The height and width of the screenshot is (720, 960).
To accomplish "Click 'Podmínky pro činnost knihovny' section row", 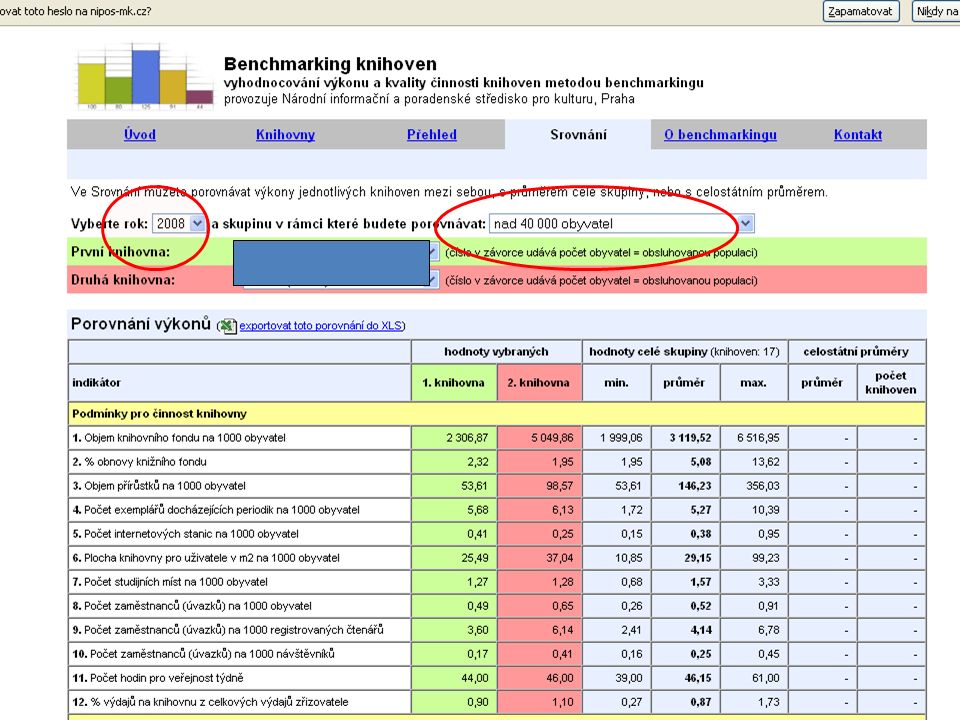I will point(497,414).
